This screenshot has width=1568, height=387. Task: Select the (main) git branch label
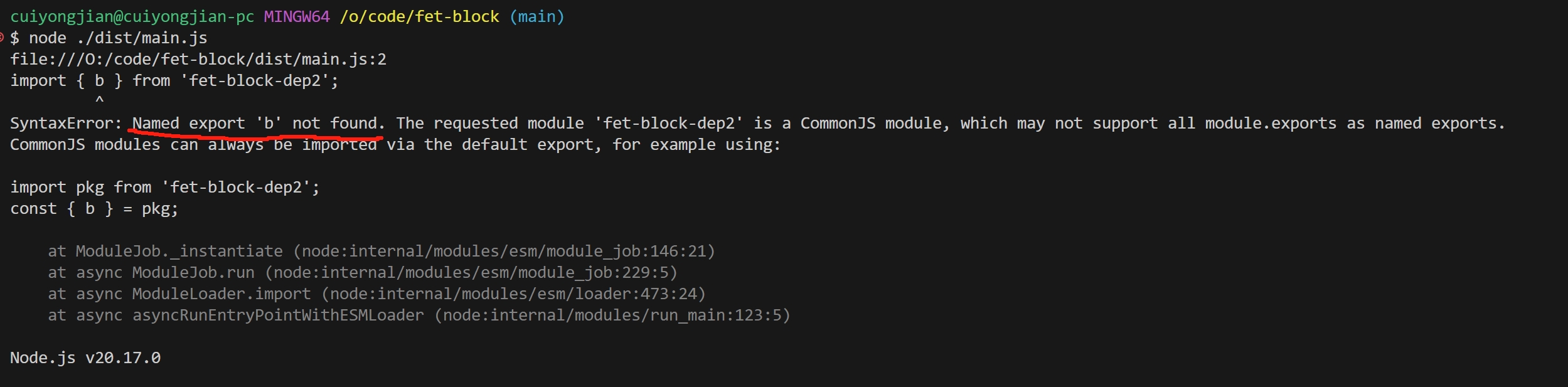pyautogui.click(x=537, y=17)
